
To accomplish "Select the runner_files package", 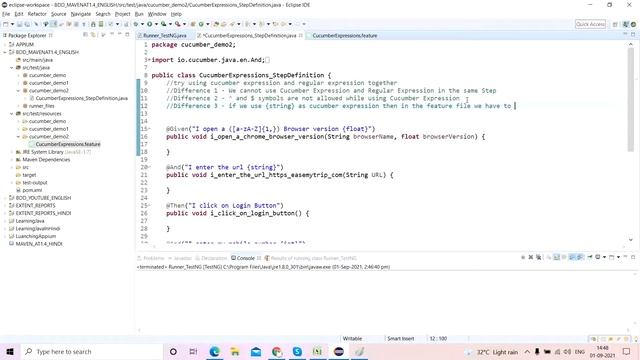I will pyautogui.click(x=41, y=106).
